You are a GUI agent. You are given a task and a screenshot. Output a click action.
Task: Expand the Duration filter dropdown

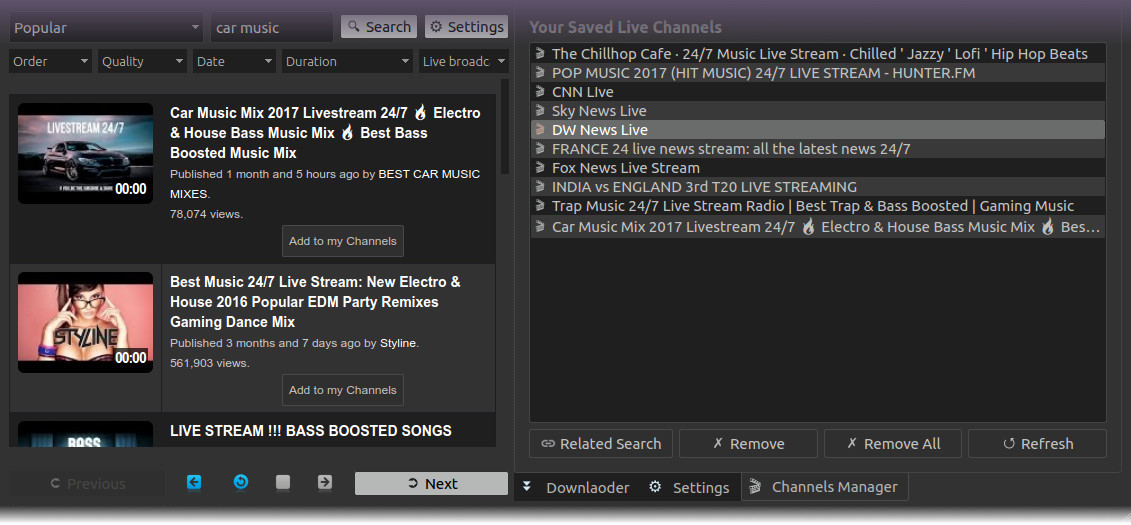coord(347,61)
